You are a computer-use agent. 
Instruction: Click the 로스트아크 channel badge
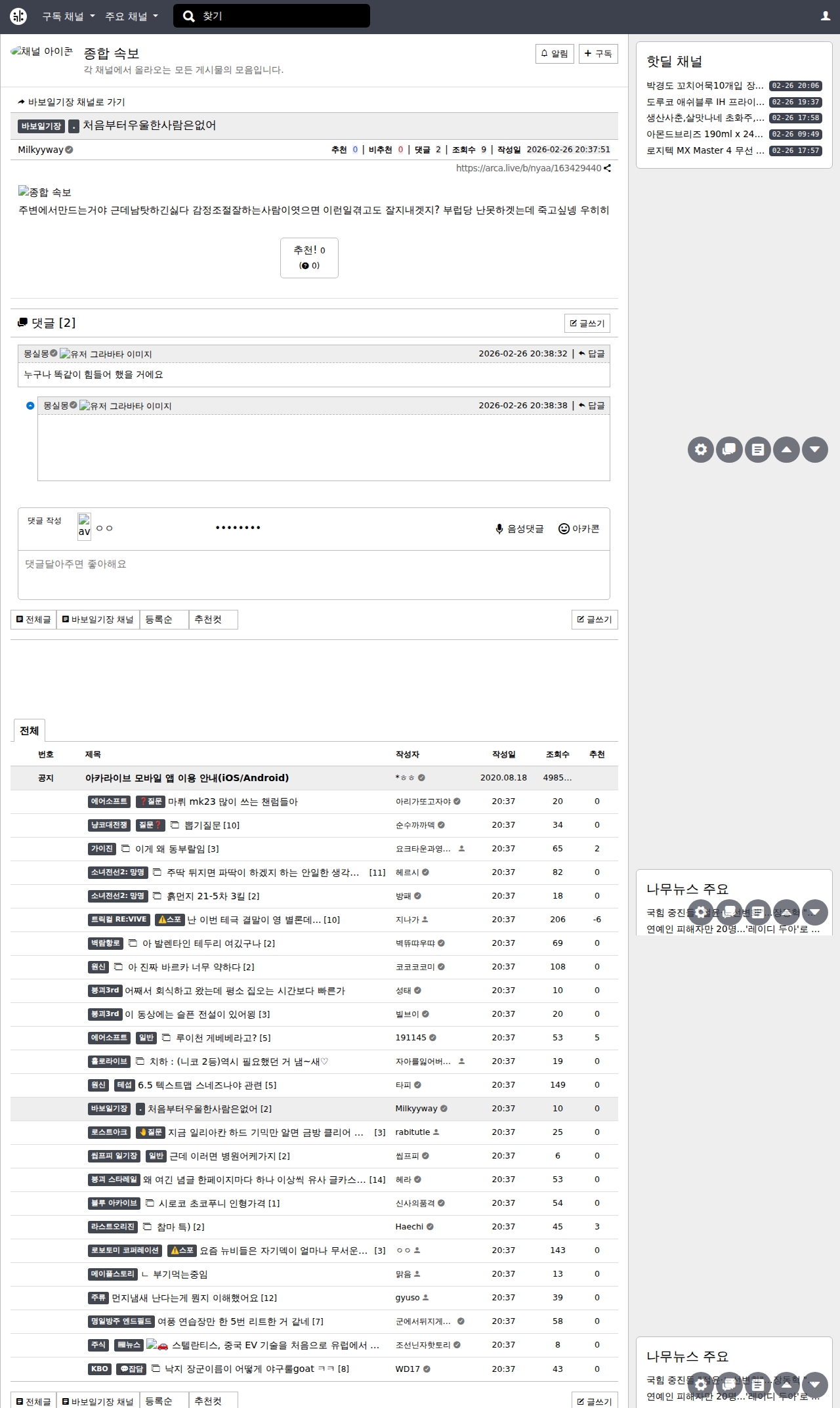[x=109, y=1132]
